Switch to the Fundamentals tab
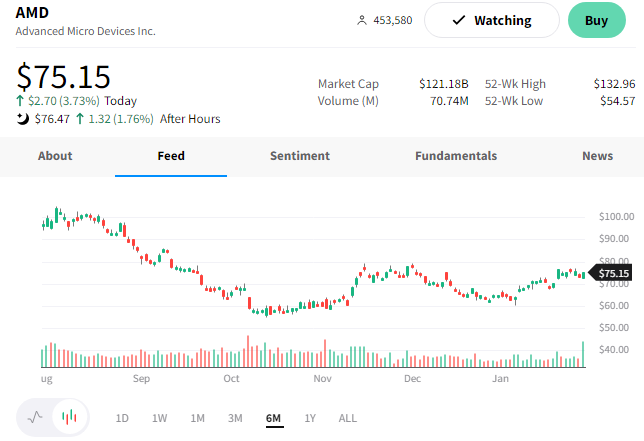 [456, 156]
